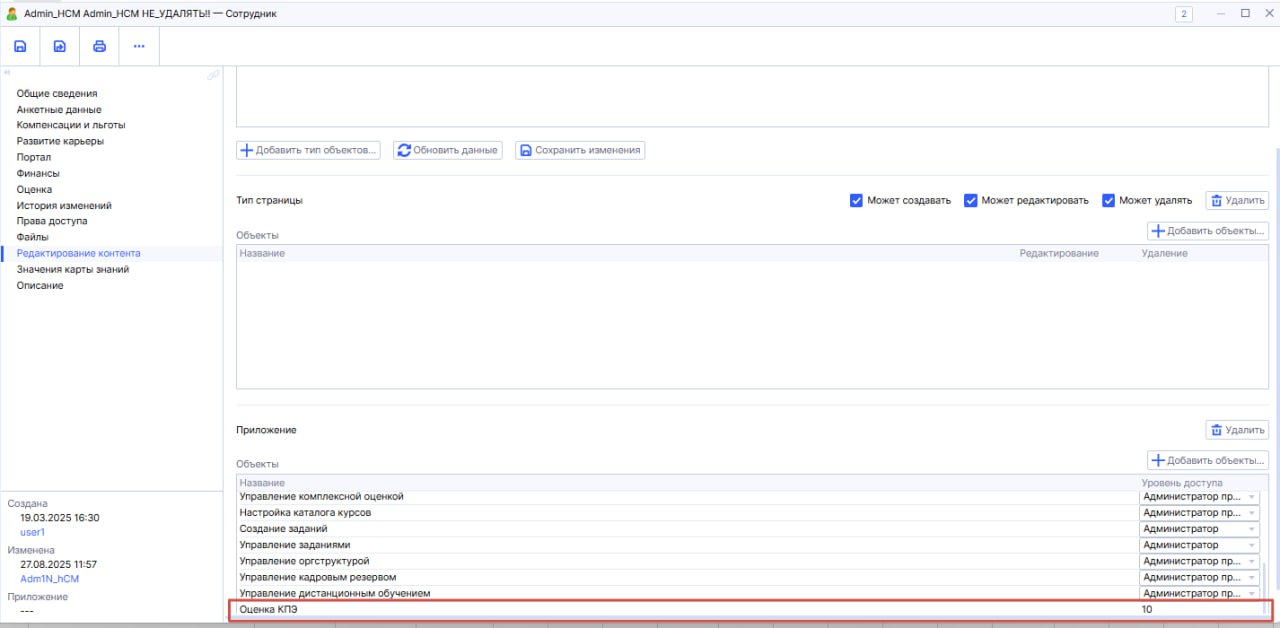Click the link icon atop the sidebar
Image resolution: width=1280 pixels, height=628 pixels.
[x=213, y=75]
